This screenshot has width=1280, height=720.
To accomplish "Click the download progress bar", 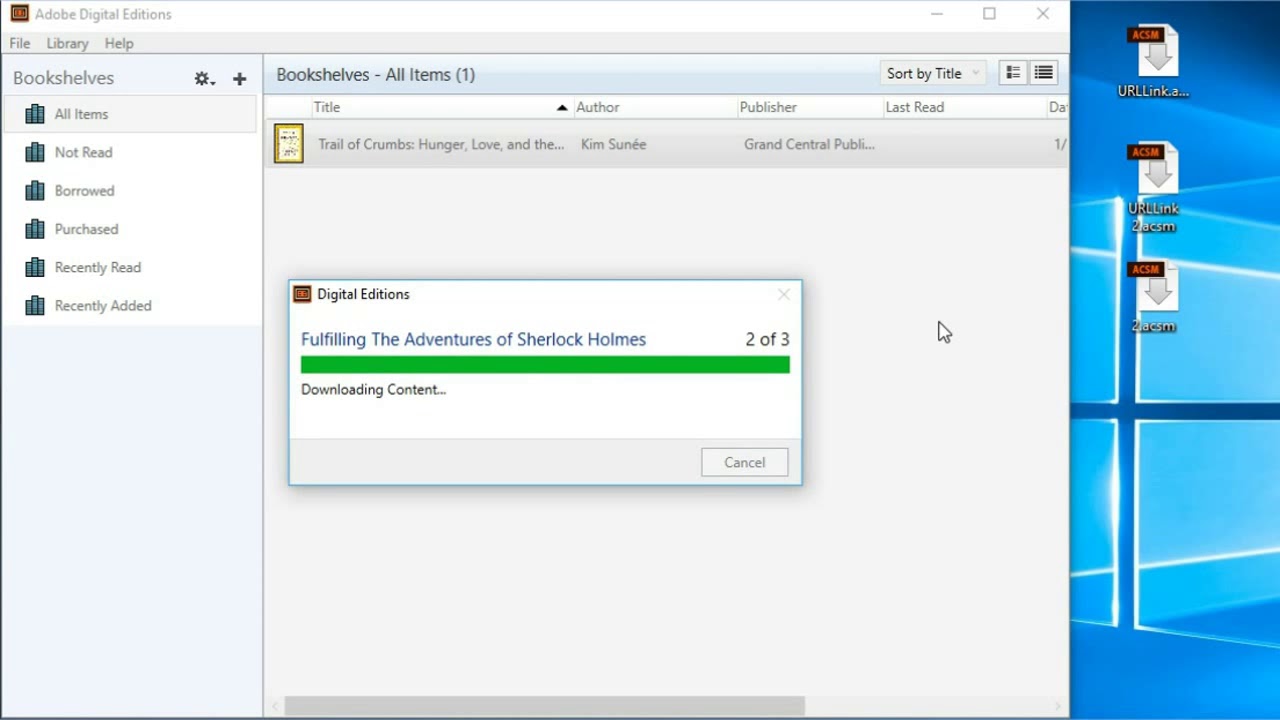I will point(545,365).
